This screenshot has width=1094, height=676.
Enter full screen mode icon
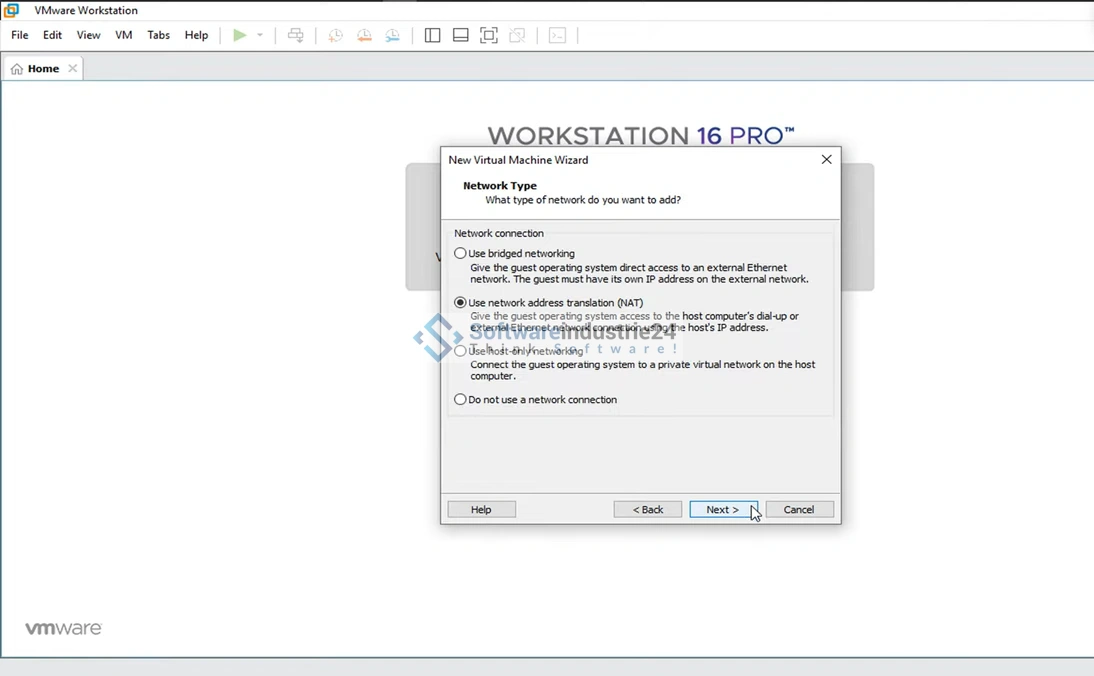tap(489, 35)
